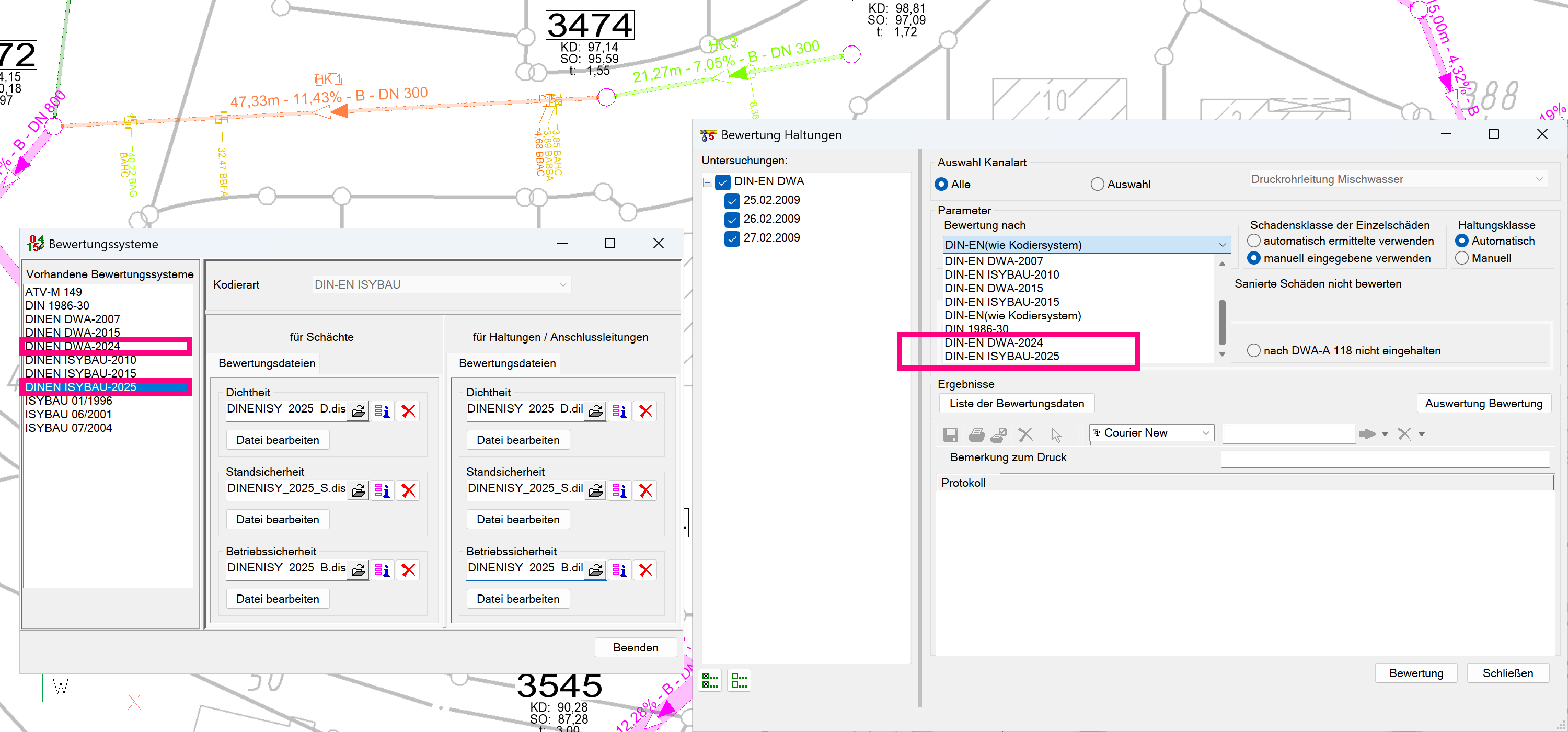Click the save icon in protocol toolbar
Screen dimensions: 1568x732
tap(950, 434)
